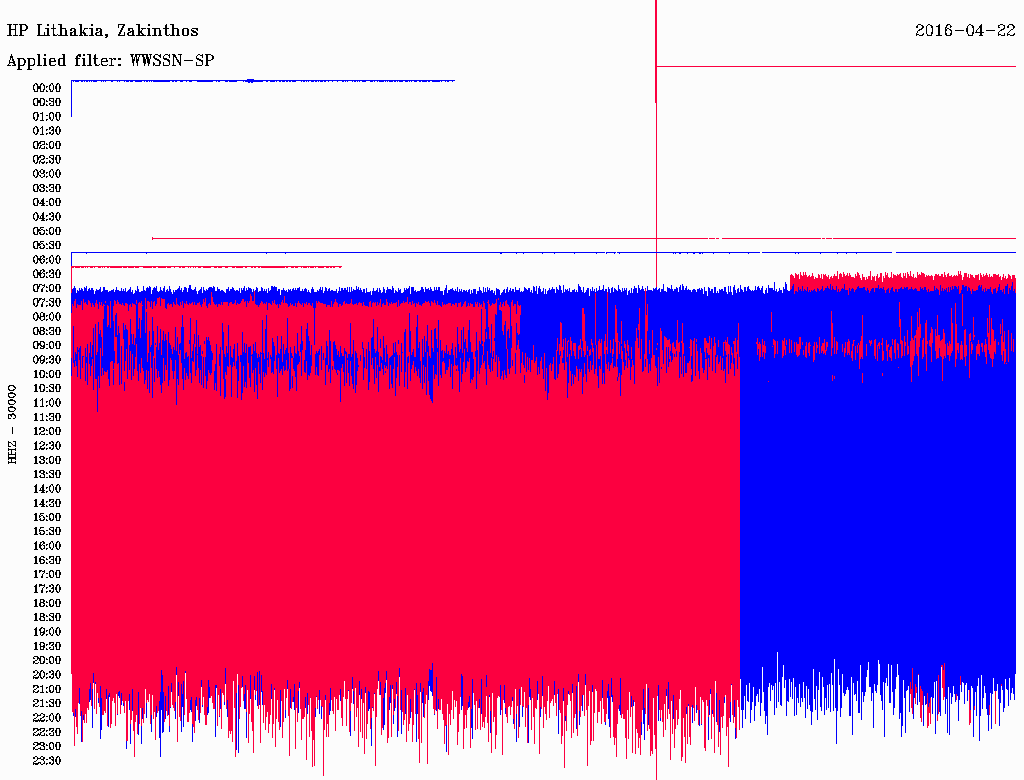Screen dimensions: 1024x780
Task: Select the 08:00 time label
Action: tap(47, 317)
